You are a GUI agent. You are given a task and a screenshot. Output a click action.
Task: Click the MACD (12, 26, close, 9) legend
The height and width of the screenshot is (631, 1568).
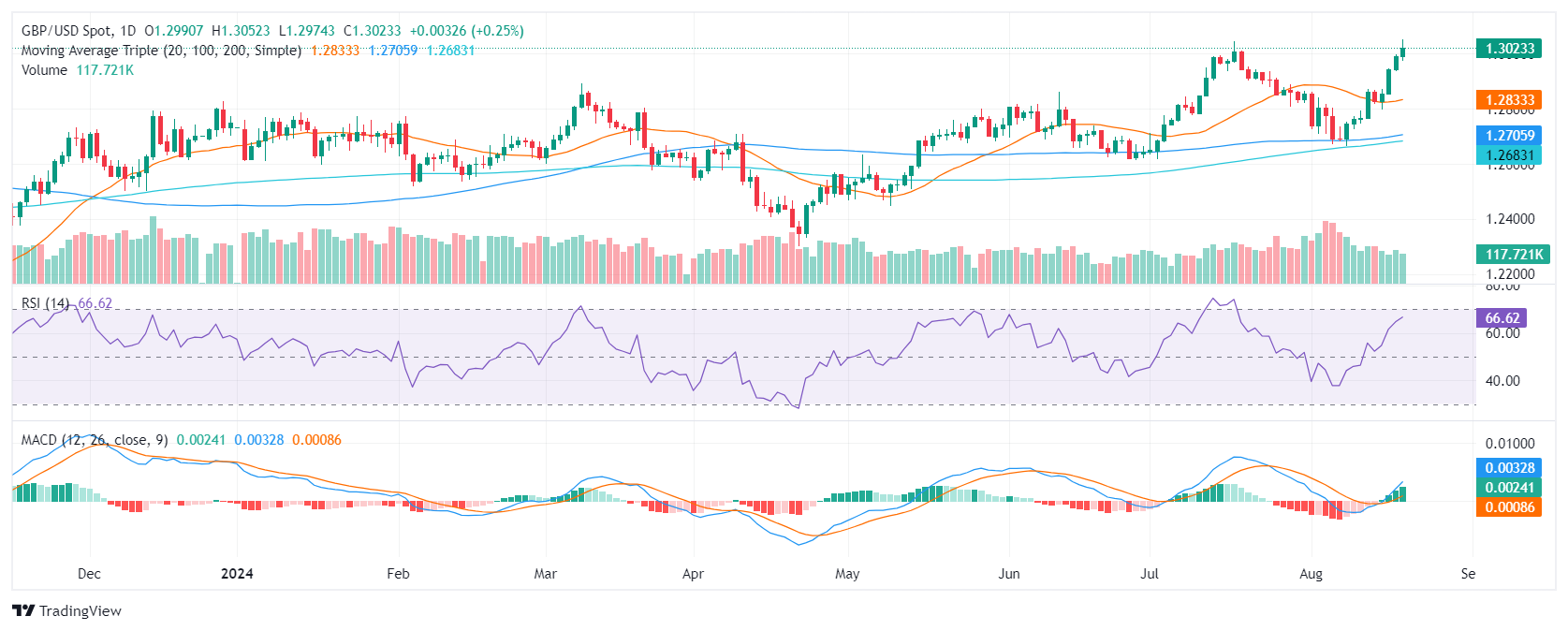coord(95,440)
